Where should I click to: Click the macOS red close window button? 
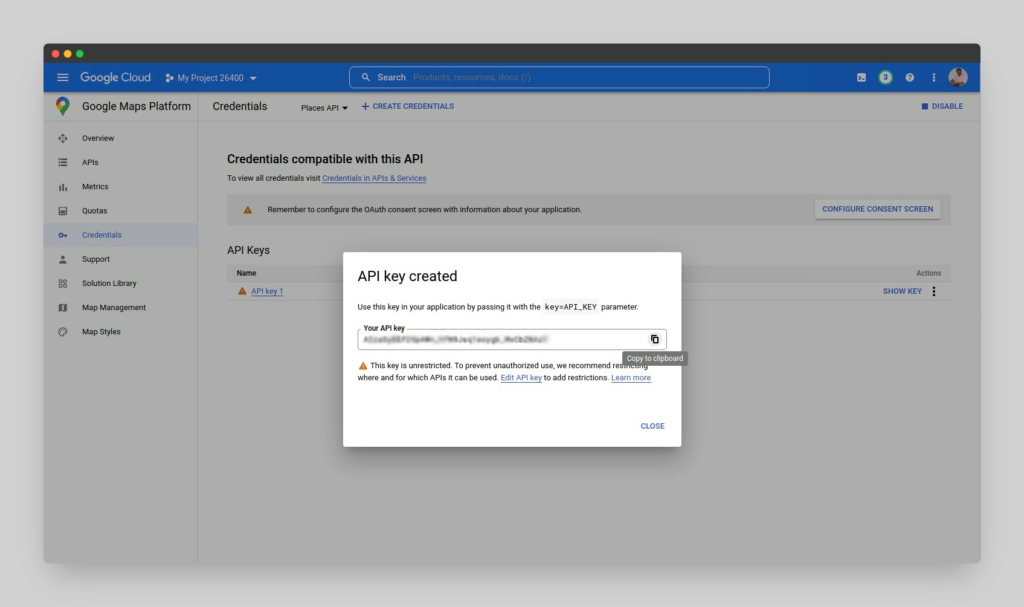coord(56,54)
